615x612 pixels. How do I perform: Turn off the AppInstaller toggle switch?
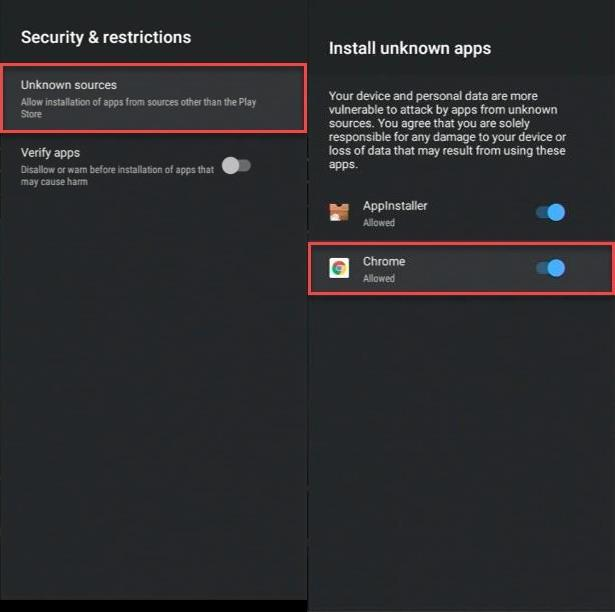tap(550, 212)
